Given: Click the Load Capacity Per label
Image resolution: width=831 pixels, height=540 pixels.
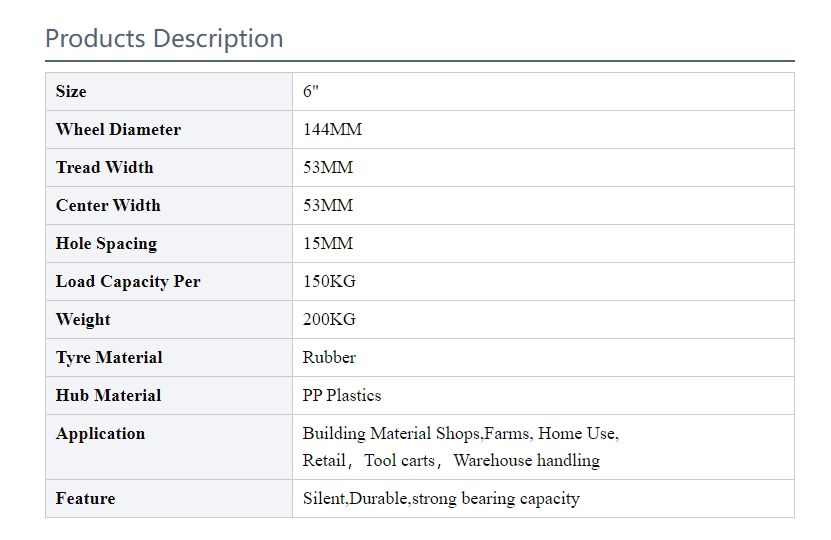Looking at the screenshot, I should pyautogui.click(x=128, y=282).
